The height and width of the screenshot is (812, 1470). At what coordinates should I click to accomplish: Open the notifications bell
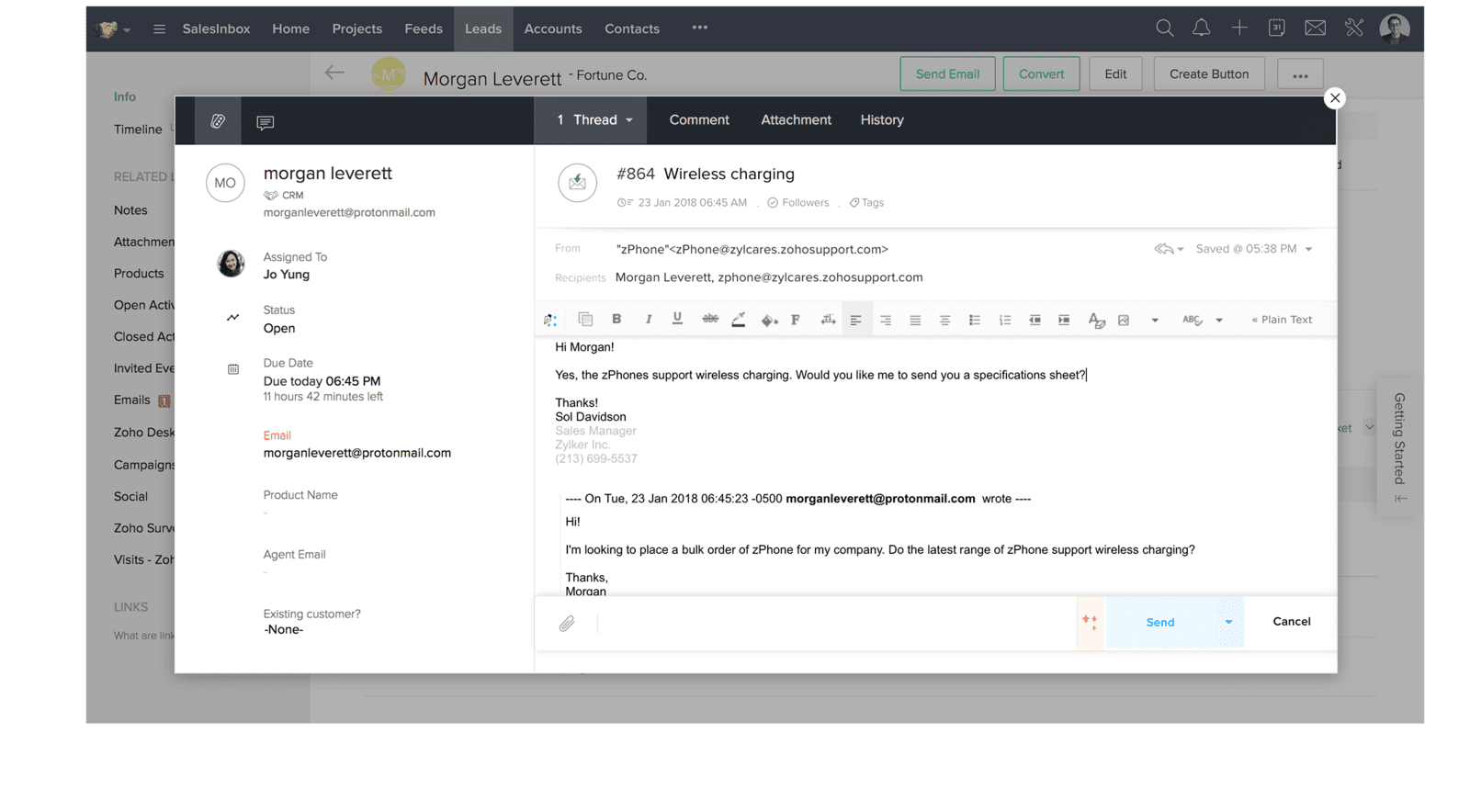click(1201, 28)
